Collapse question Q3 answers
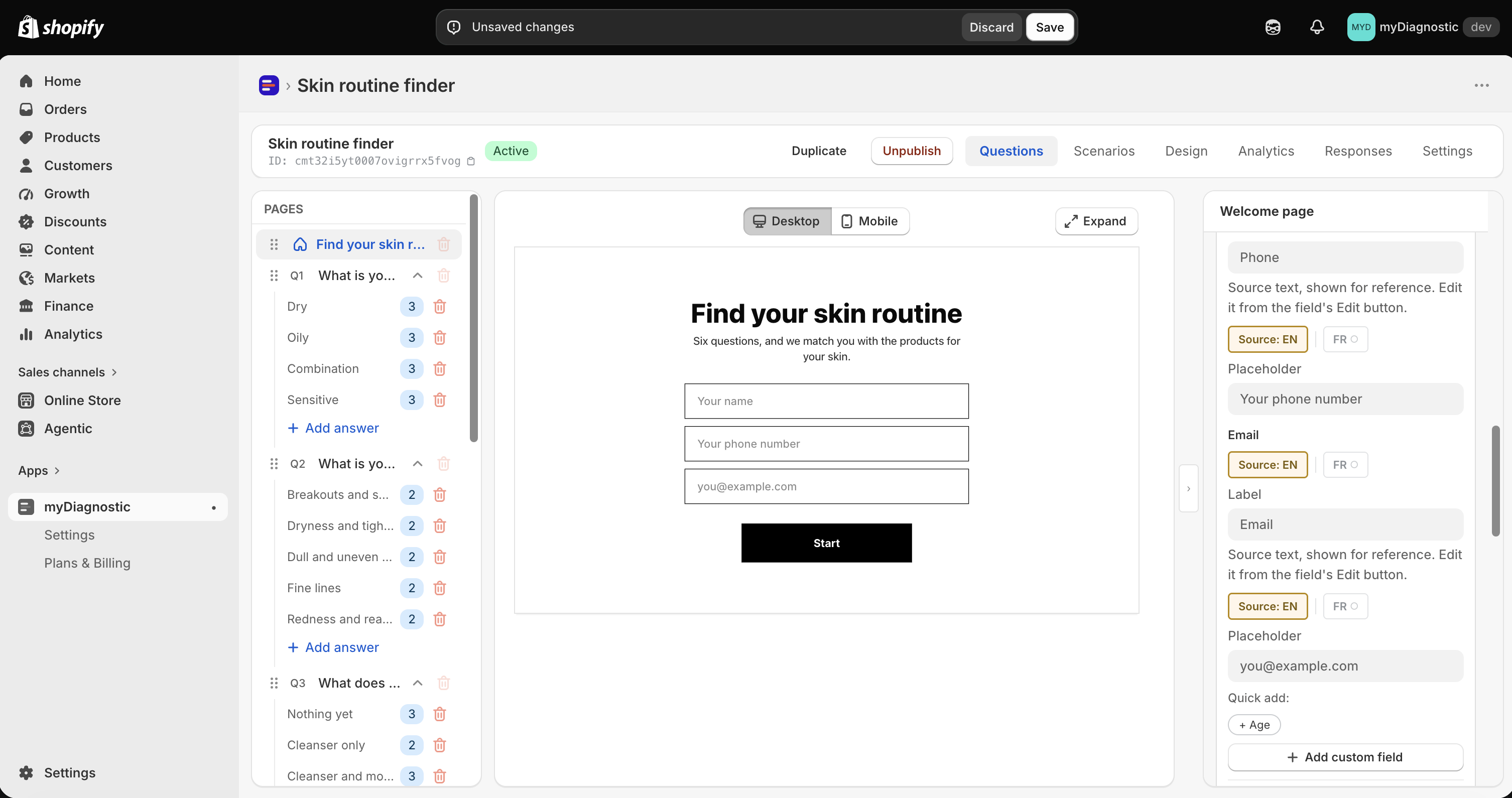Image resolution: width=1512 pixels, height=798 pixels. [417, 683]
